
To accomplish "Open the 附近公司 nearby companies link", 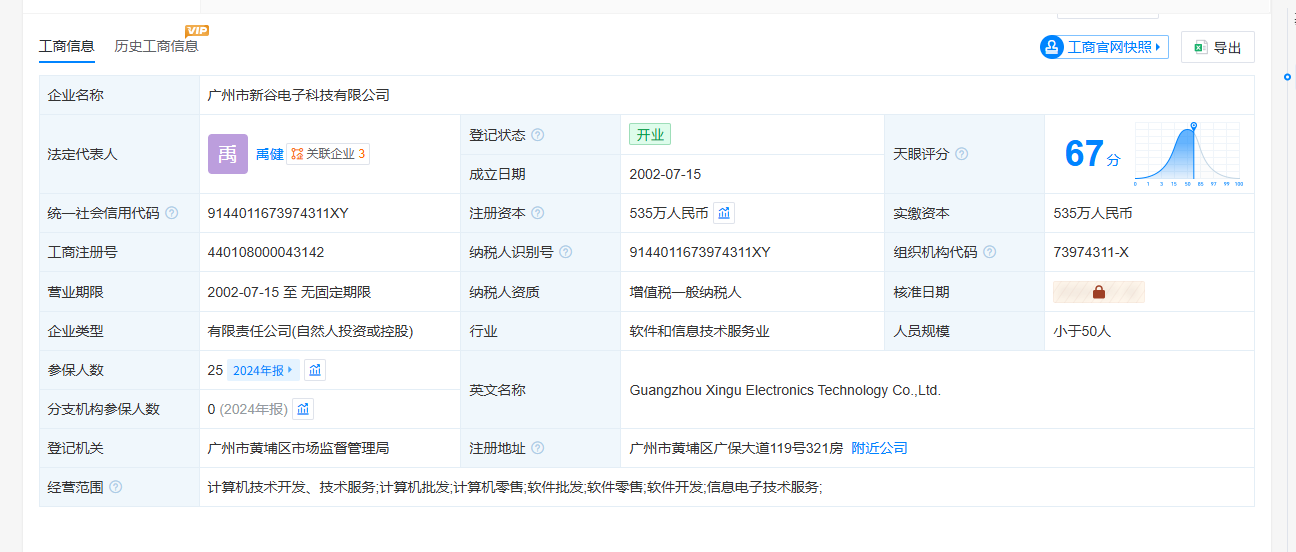I will (x=879, y=448).
